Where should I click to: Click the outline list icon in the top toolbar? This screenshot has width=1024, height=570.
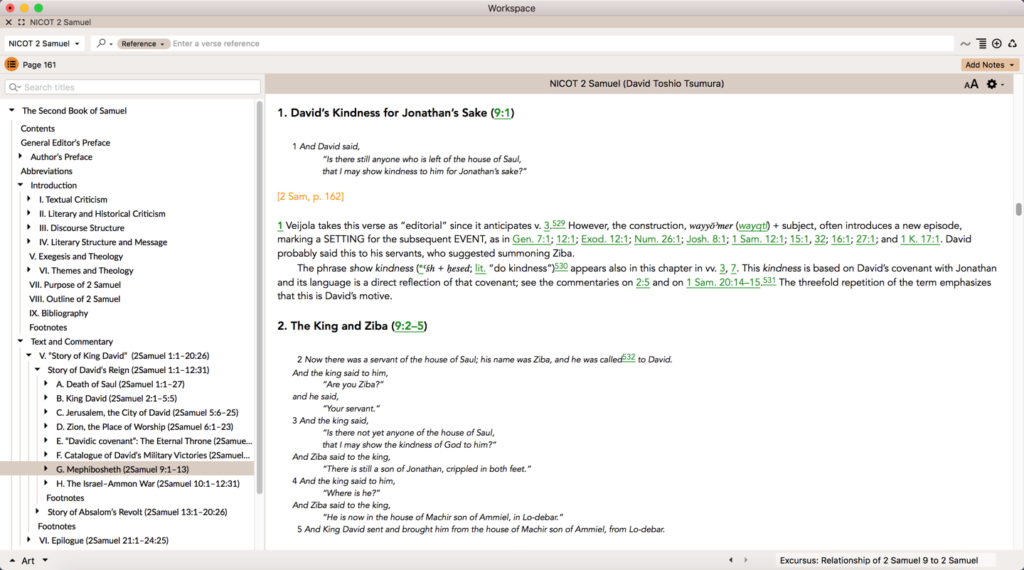(981, 43)
